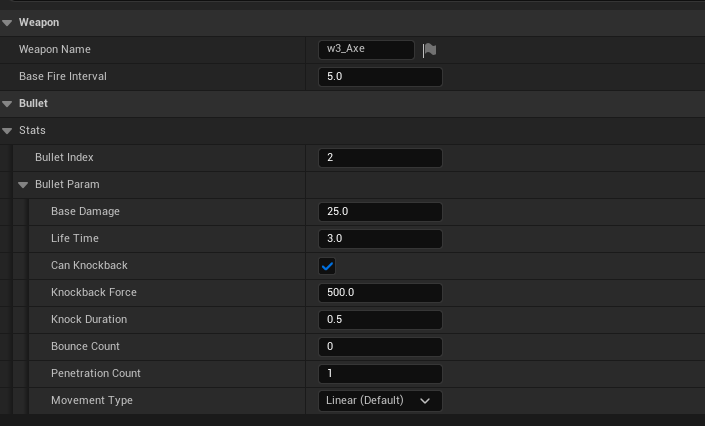
Task: Edit the Base Damage value 25.0
Action: (380, 211)
